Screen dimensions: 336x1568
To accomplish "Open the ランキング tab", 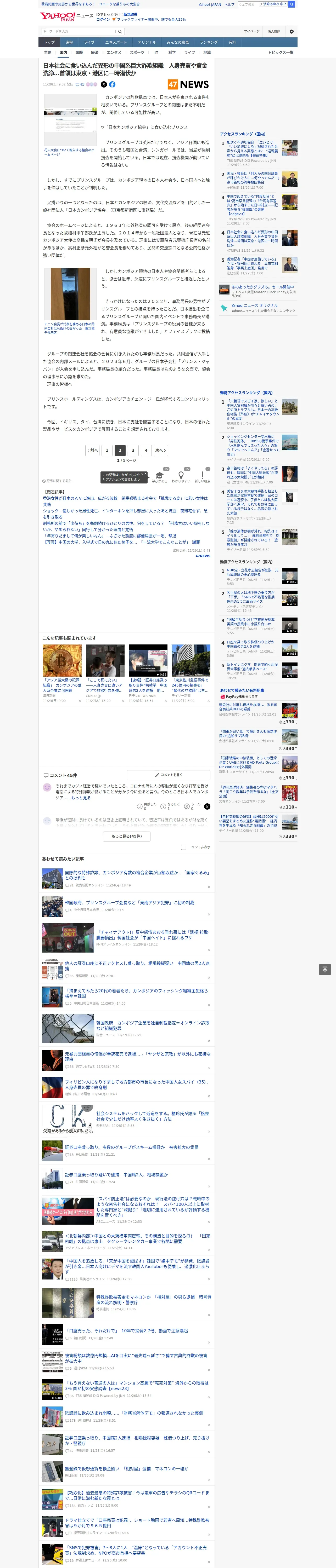I will click(x=209, y=43).
